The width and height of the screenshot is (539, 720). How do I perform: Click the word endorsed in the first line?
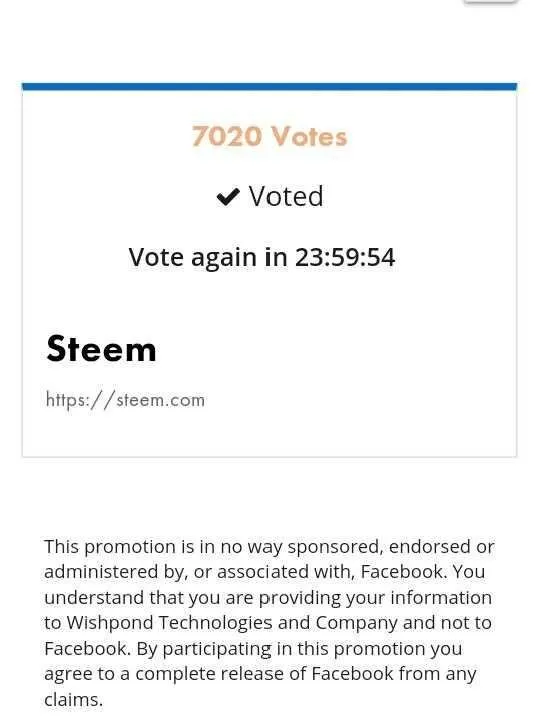(x=430, y=546)
